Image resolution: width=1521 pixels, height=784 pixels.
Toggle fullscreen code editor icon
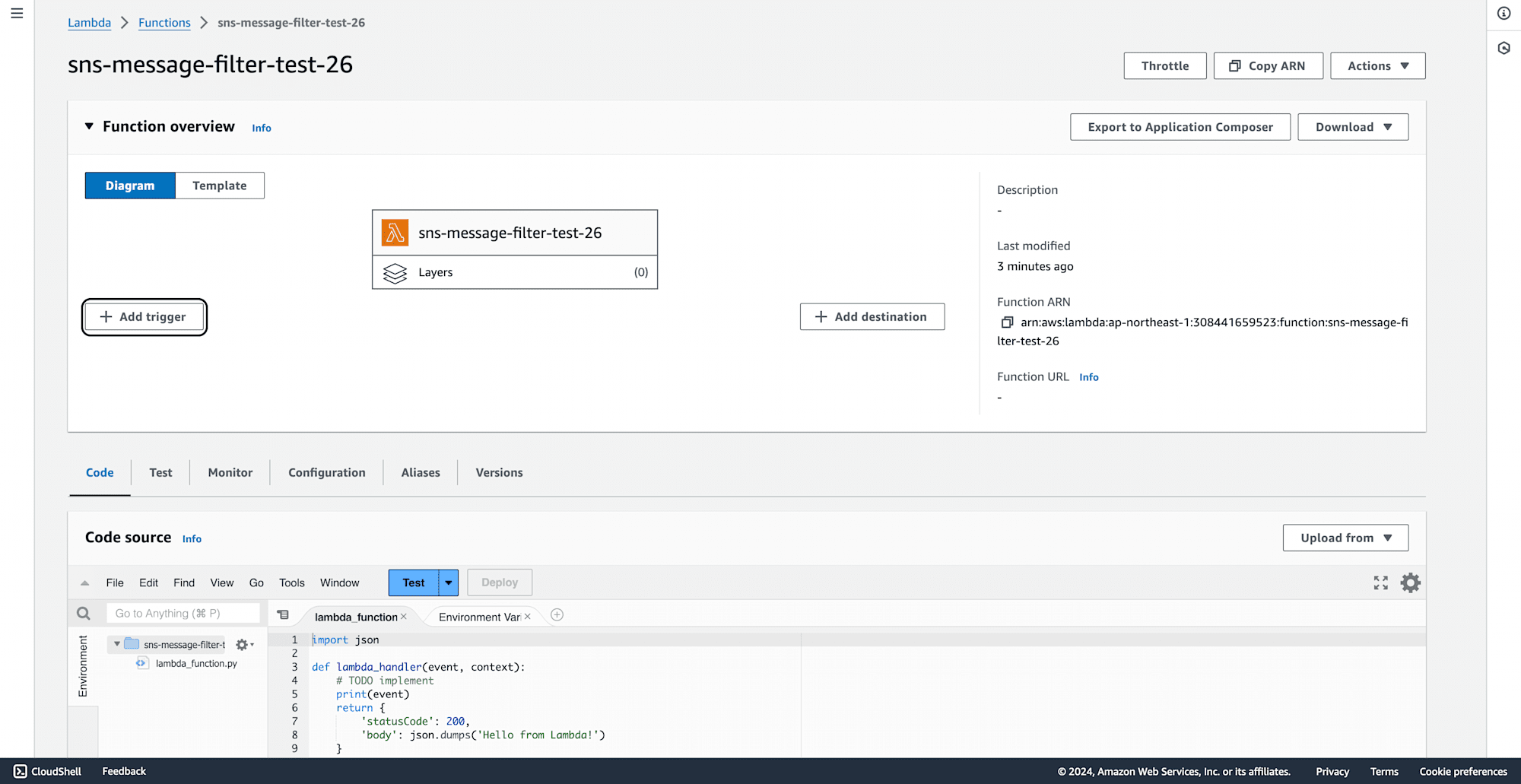point(1381,582)
